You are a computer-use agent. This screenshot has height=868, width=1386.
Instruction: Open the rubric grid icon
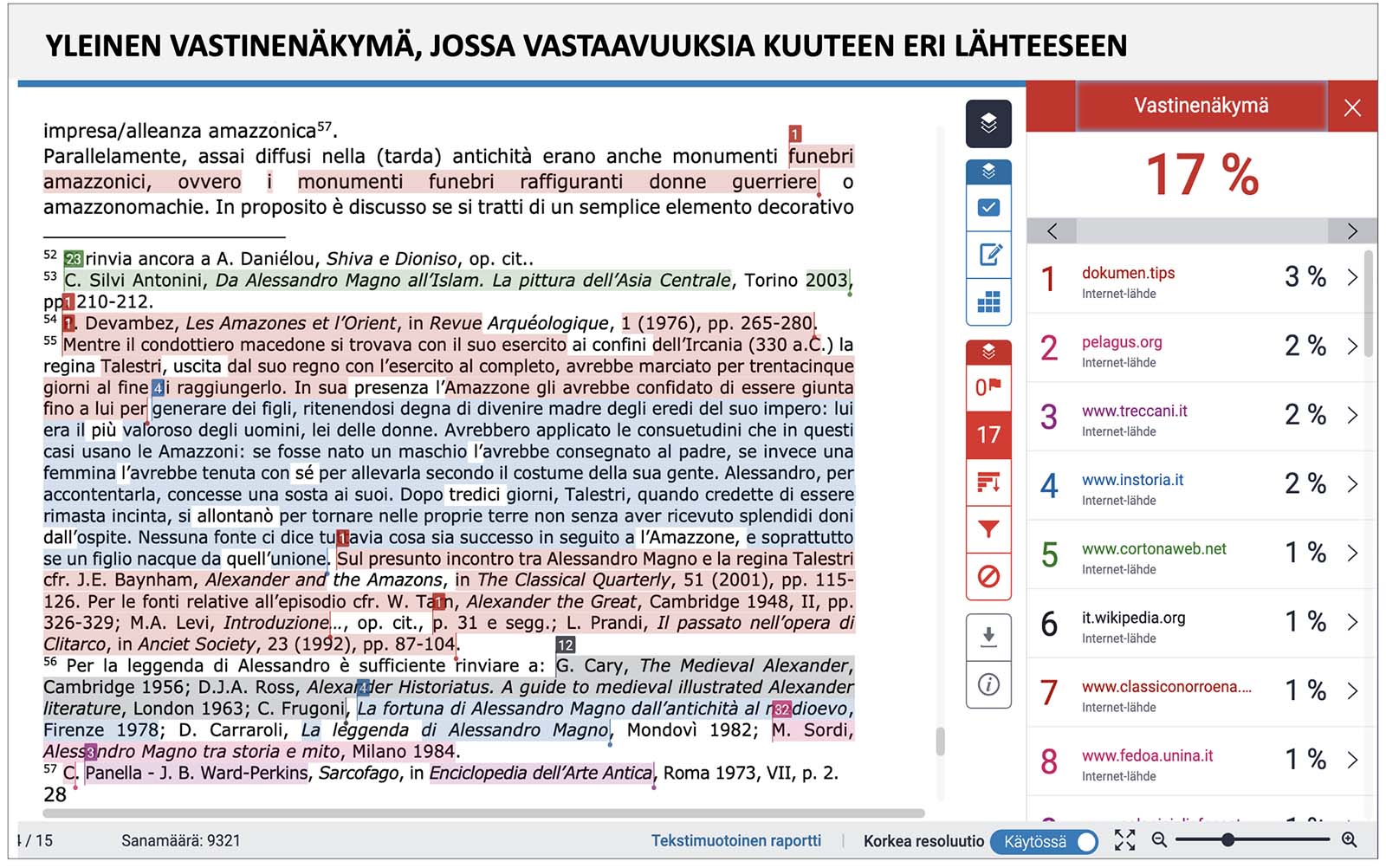click(988, 301)
